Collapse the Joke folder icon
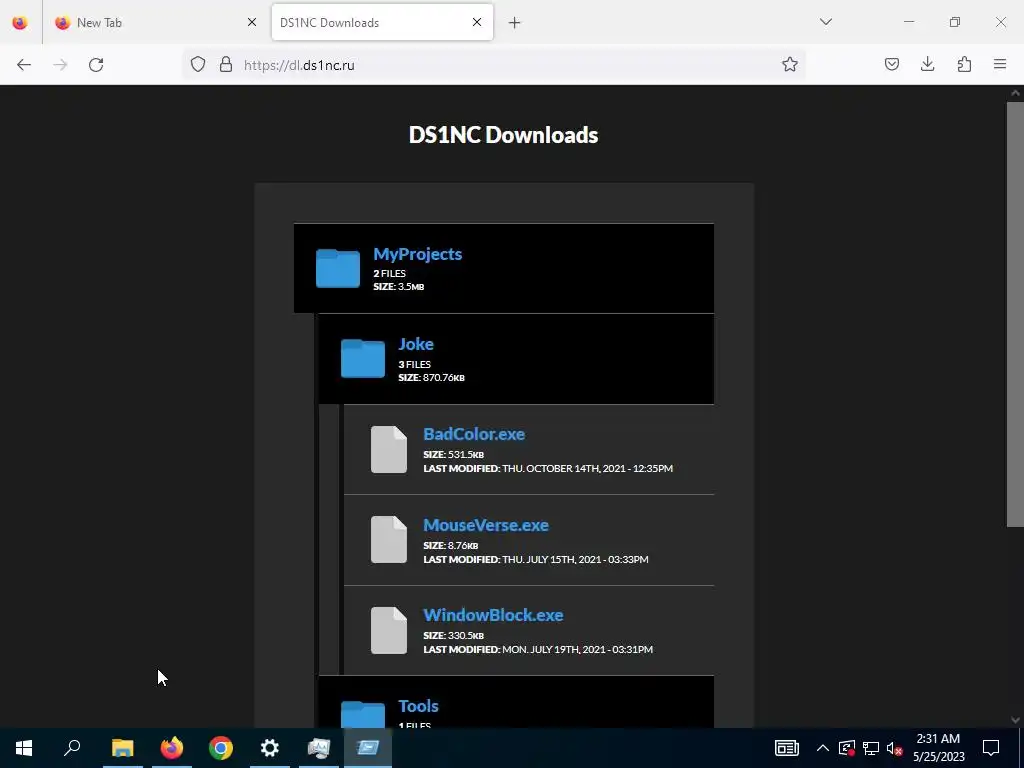The image size is (1024, 768). (x=362, y=358)
